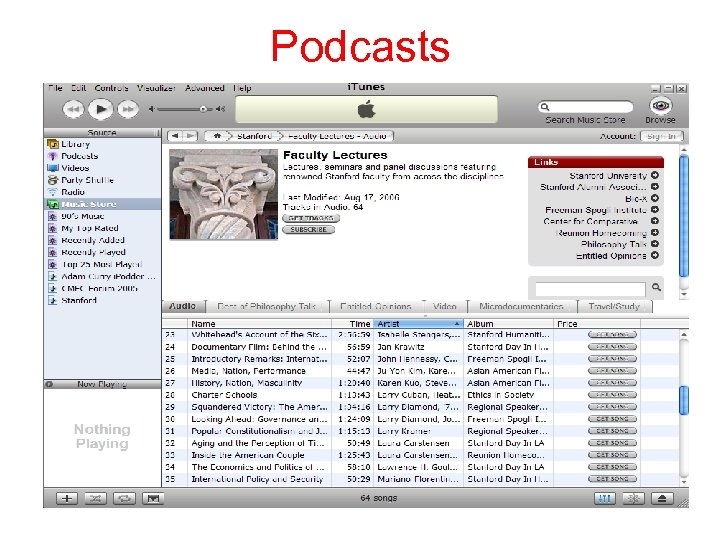Sort by the Name column header
Screen dimensions: 720x540
coord(259,324)
